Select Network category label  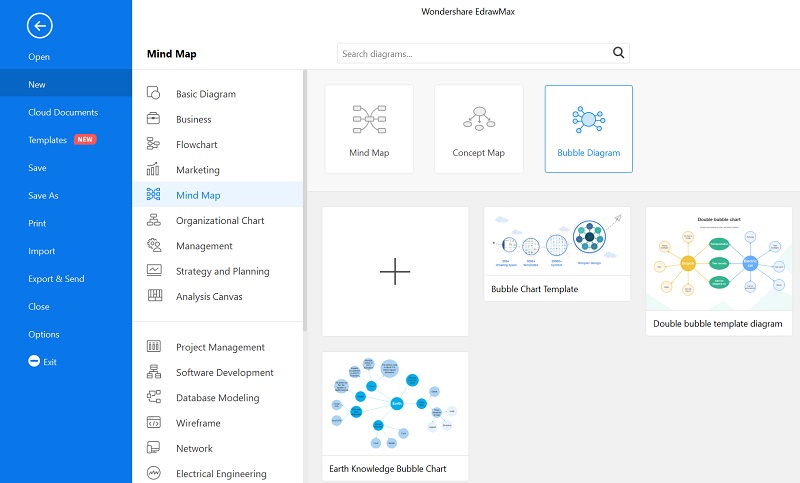coord(194,448)
